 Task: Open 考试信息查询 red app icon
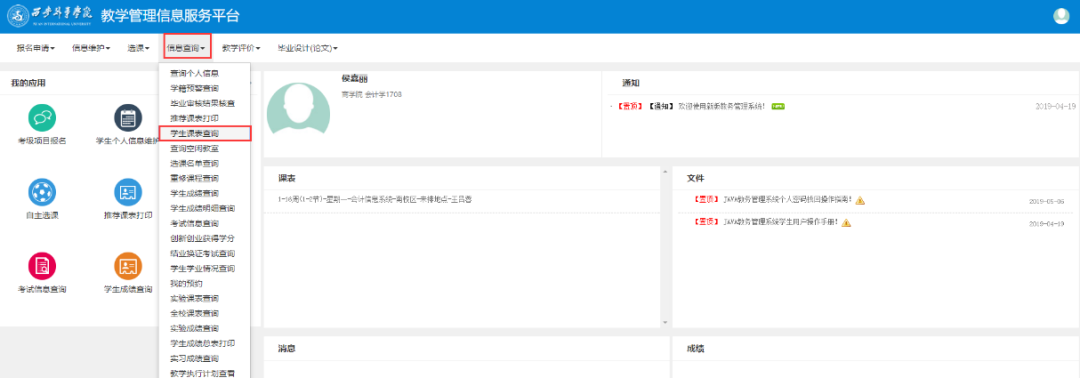pyautogui.click(x=42, y=266)
